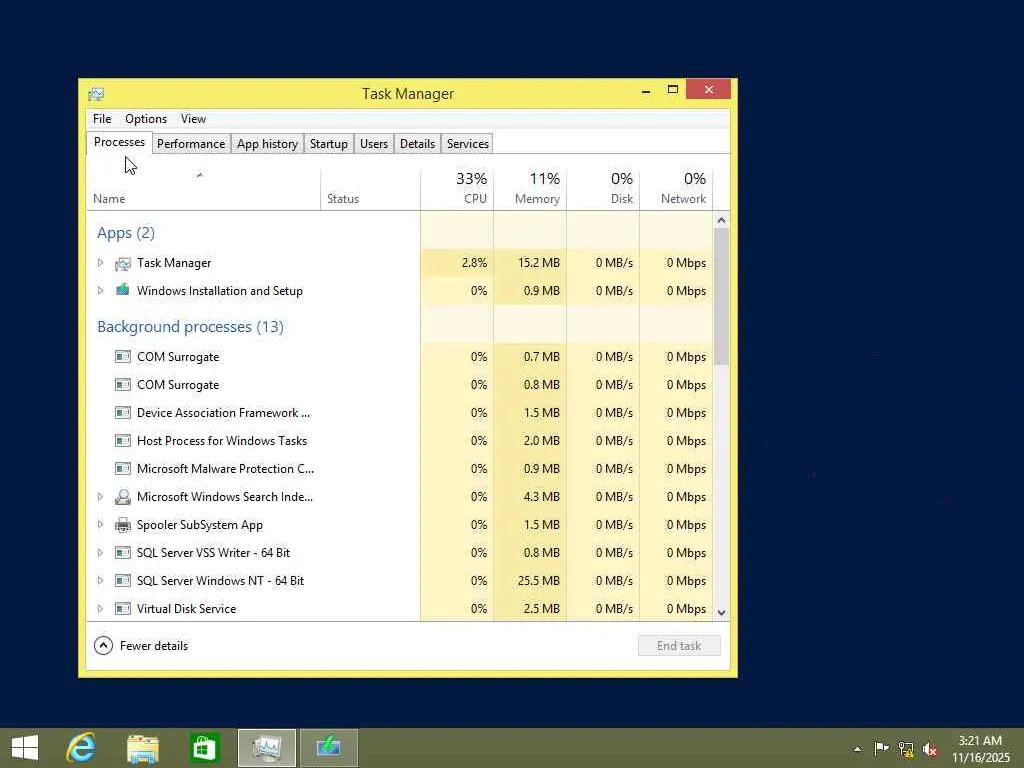
Task: Click the second COM Surrogate process icon
Action: [122, 385]
